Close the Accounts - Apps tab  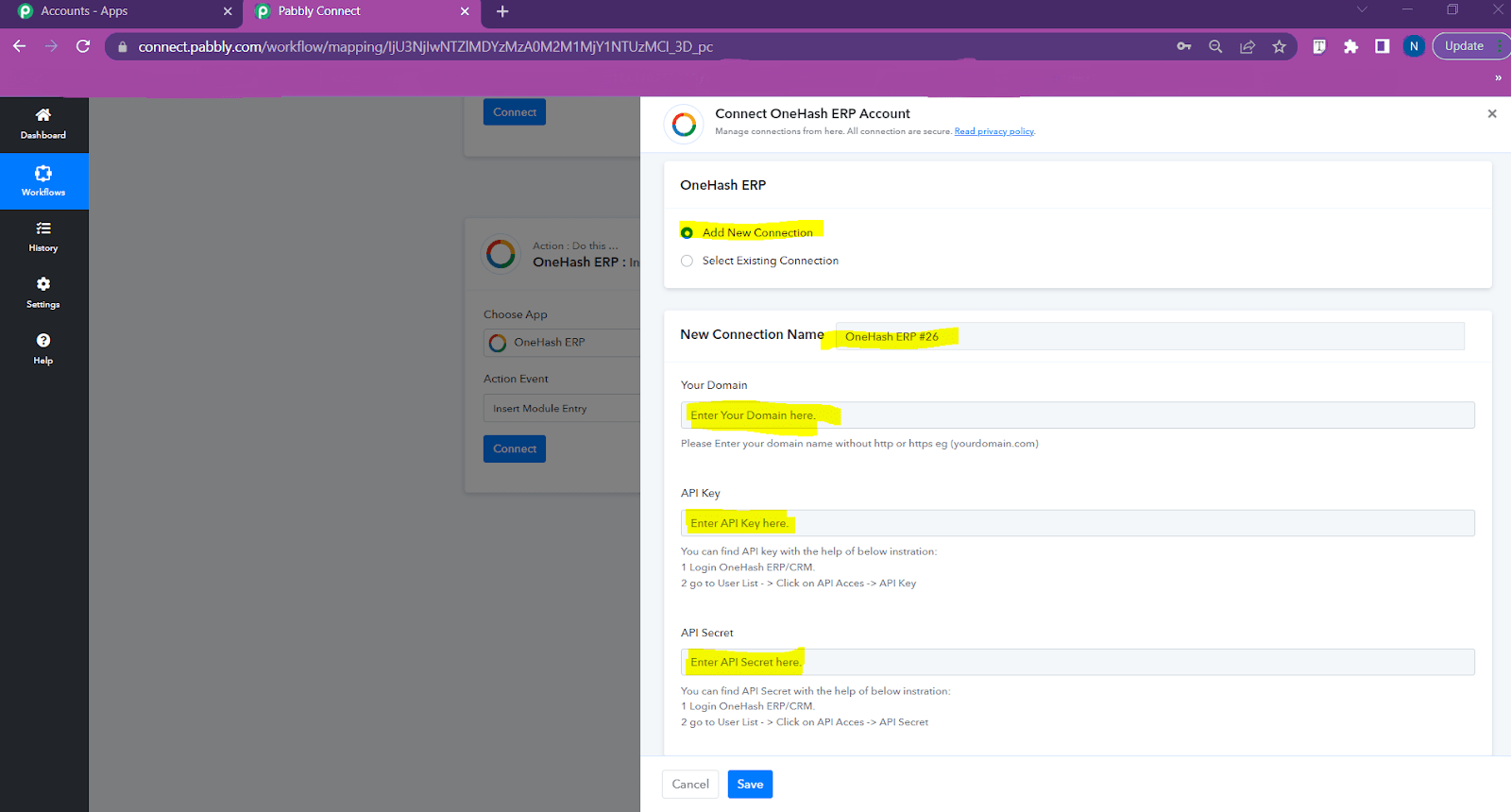[228, 11]
